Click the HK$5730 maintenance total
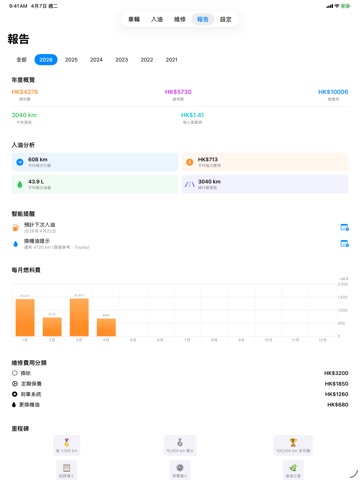The height and width of the screenshot is (480, 360). [178, 92]
